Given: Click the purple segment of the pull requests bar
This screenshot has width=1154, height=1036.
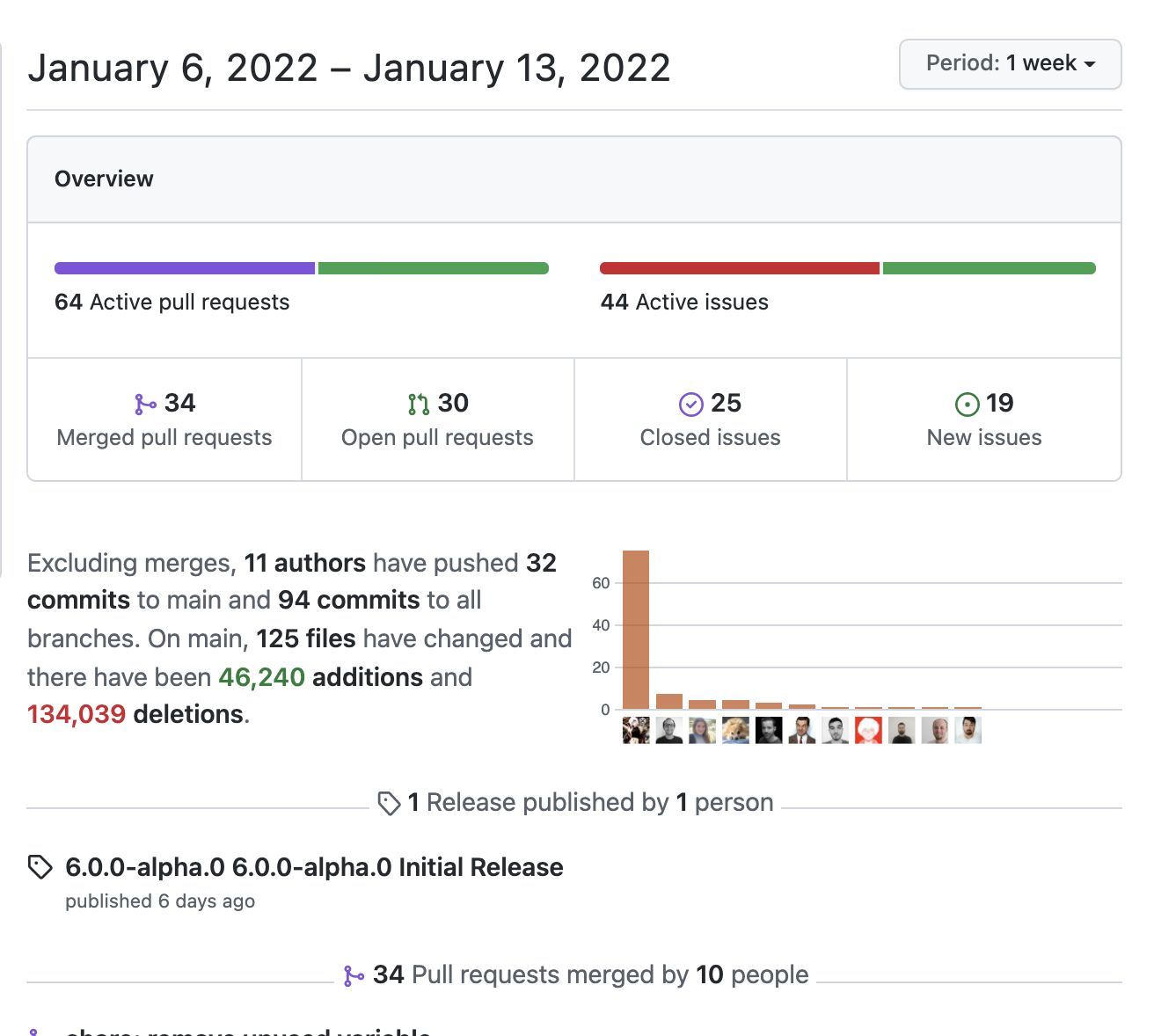Looking at the screenshot, I should pos(184,267).
